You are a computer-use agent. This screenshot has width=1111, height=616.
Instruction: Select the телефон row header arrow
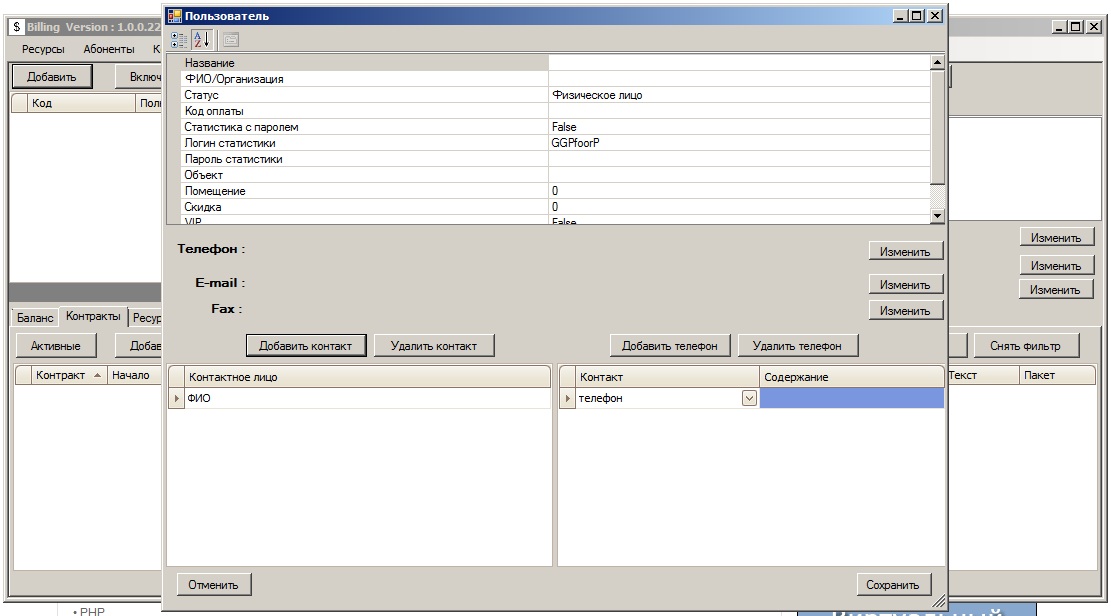567,398
